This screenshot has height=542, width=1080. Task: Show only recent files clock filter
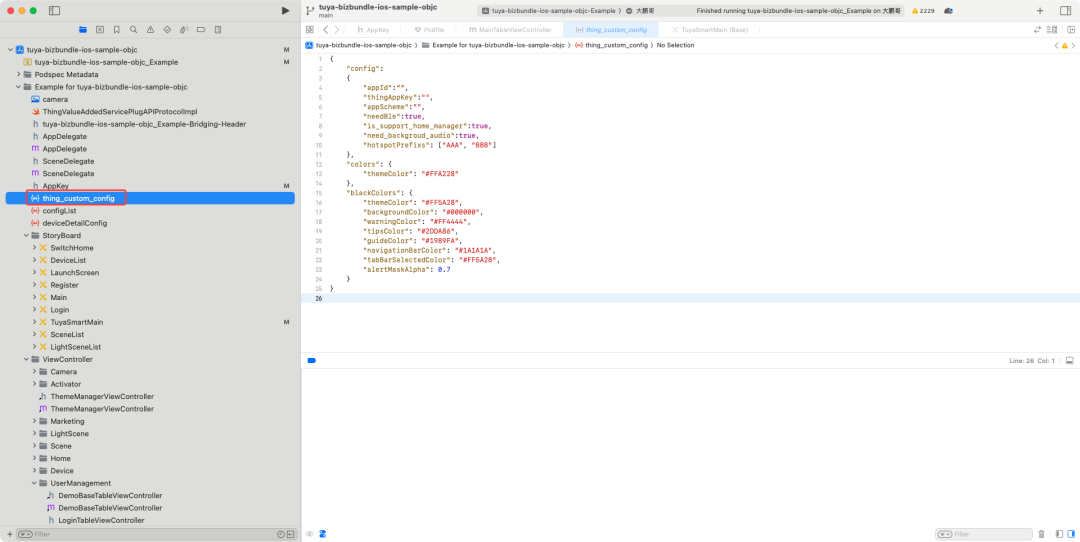tap(281, 534)
